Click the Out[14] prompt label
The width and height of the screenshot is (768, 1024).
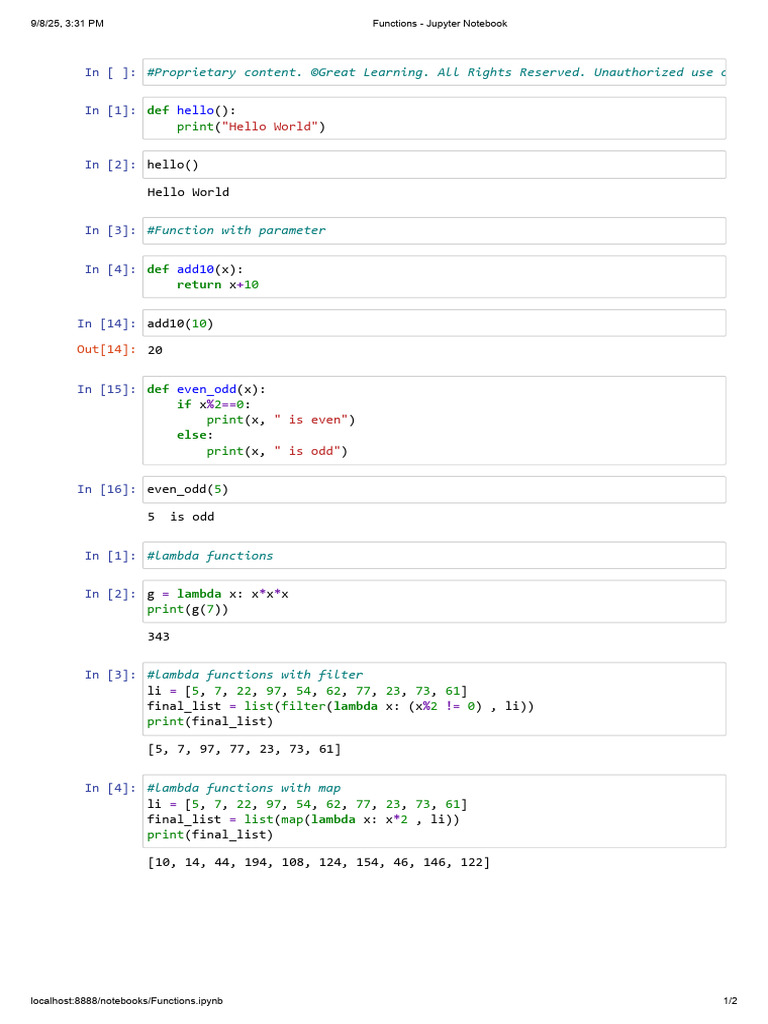tap(106, 349)
